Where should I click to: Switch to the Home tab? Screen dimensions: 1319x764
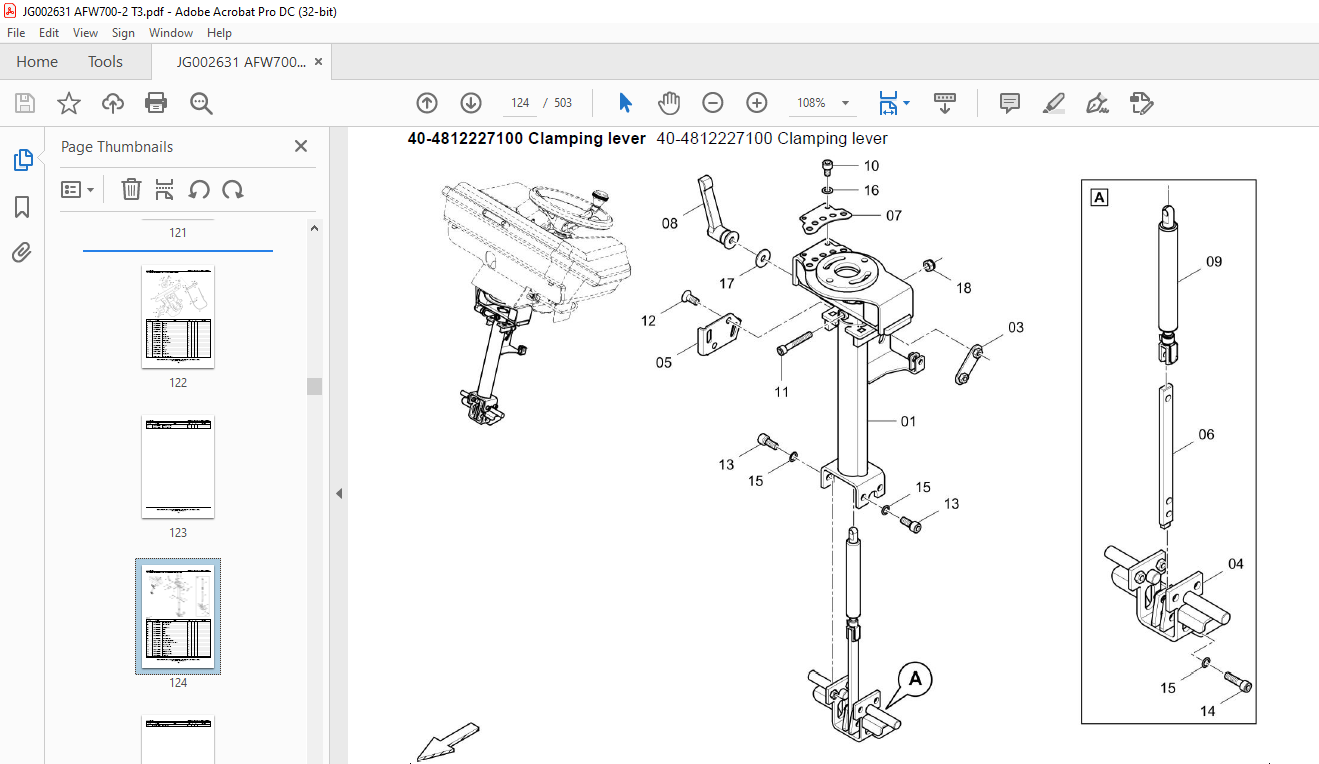[37, 61]
